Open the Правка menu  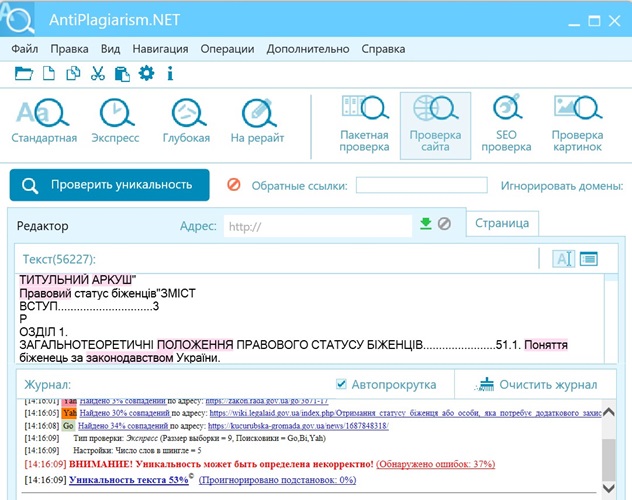coord(69,49)
